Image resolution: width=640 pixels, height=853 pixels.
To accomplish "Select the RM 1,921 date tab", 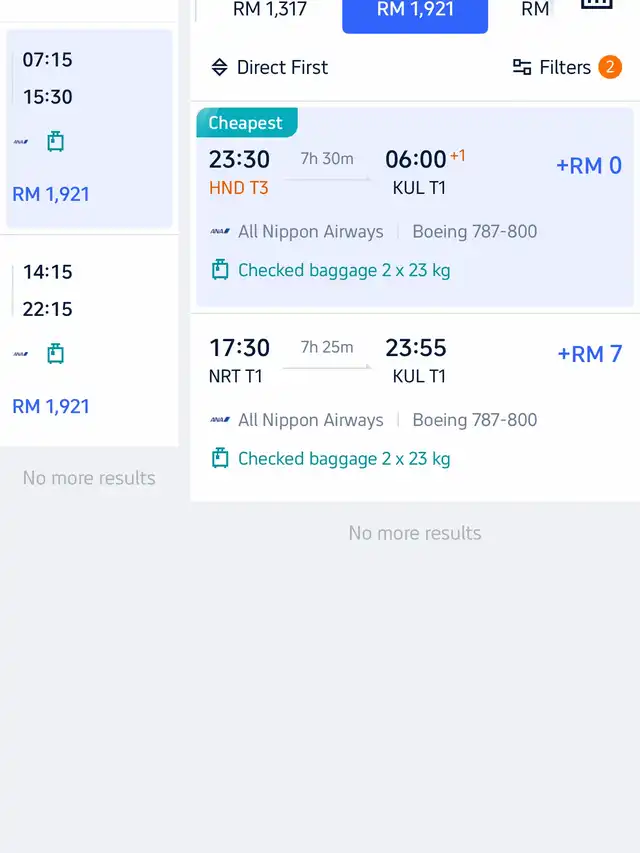I will (415, 11).
